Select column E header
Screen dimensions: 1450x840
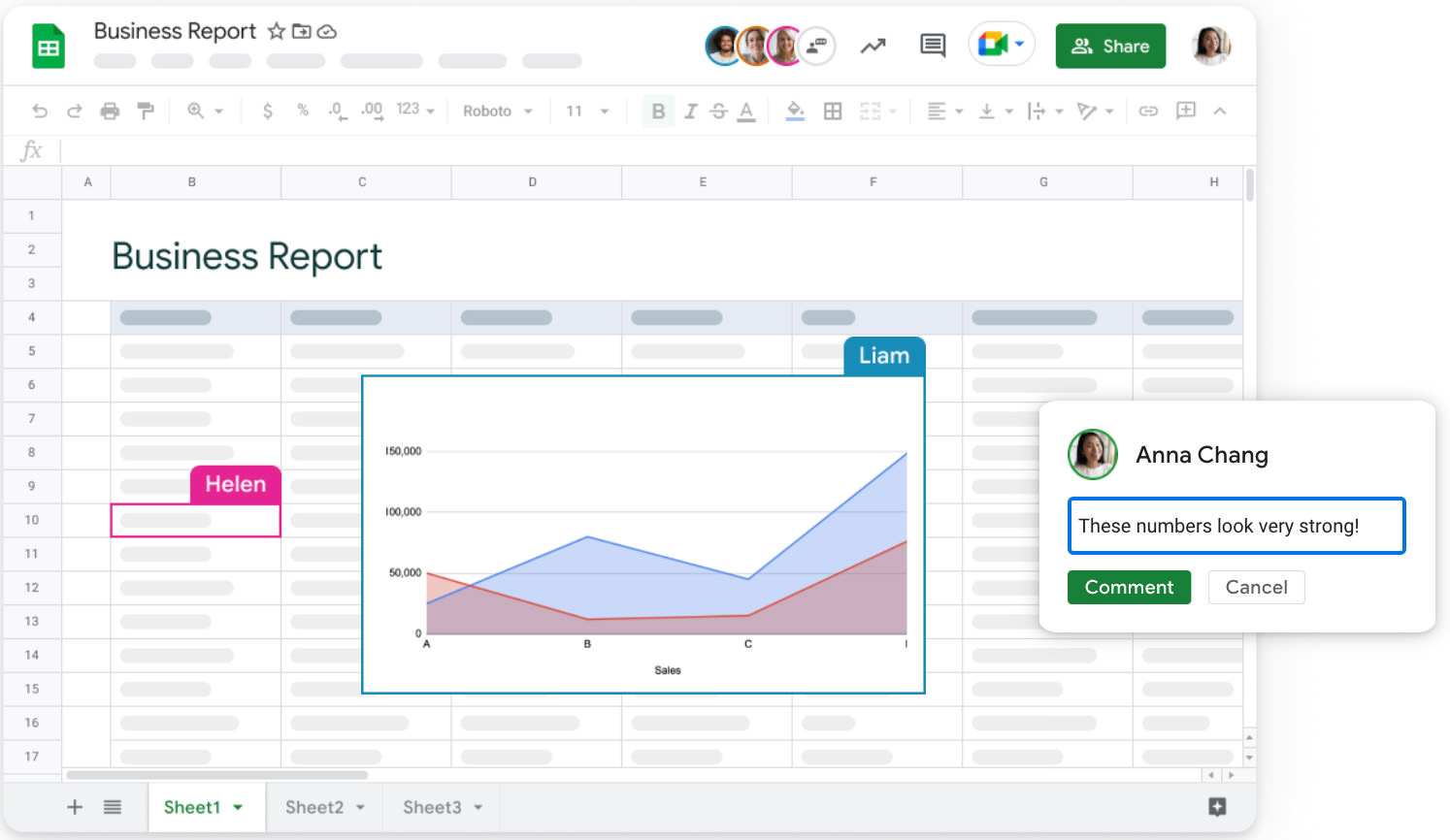pos(707,182)
